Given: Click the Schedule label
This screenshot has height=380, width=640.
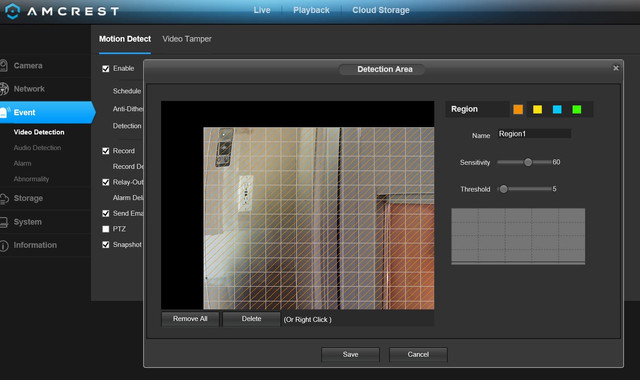Looking at the screenshot, I should coord(127,91).
